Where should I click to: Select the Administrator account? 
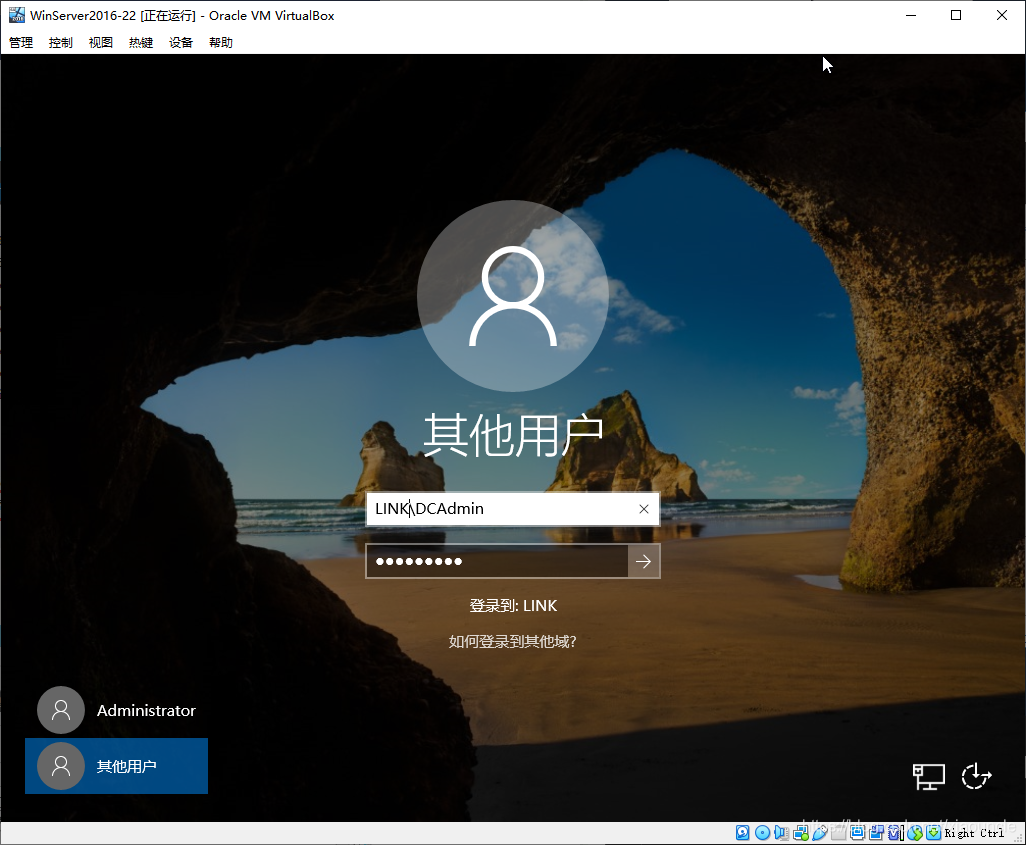(x=116, y=710)
